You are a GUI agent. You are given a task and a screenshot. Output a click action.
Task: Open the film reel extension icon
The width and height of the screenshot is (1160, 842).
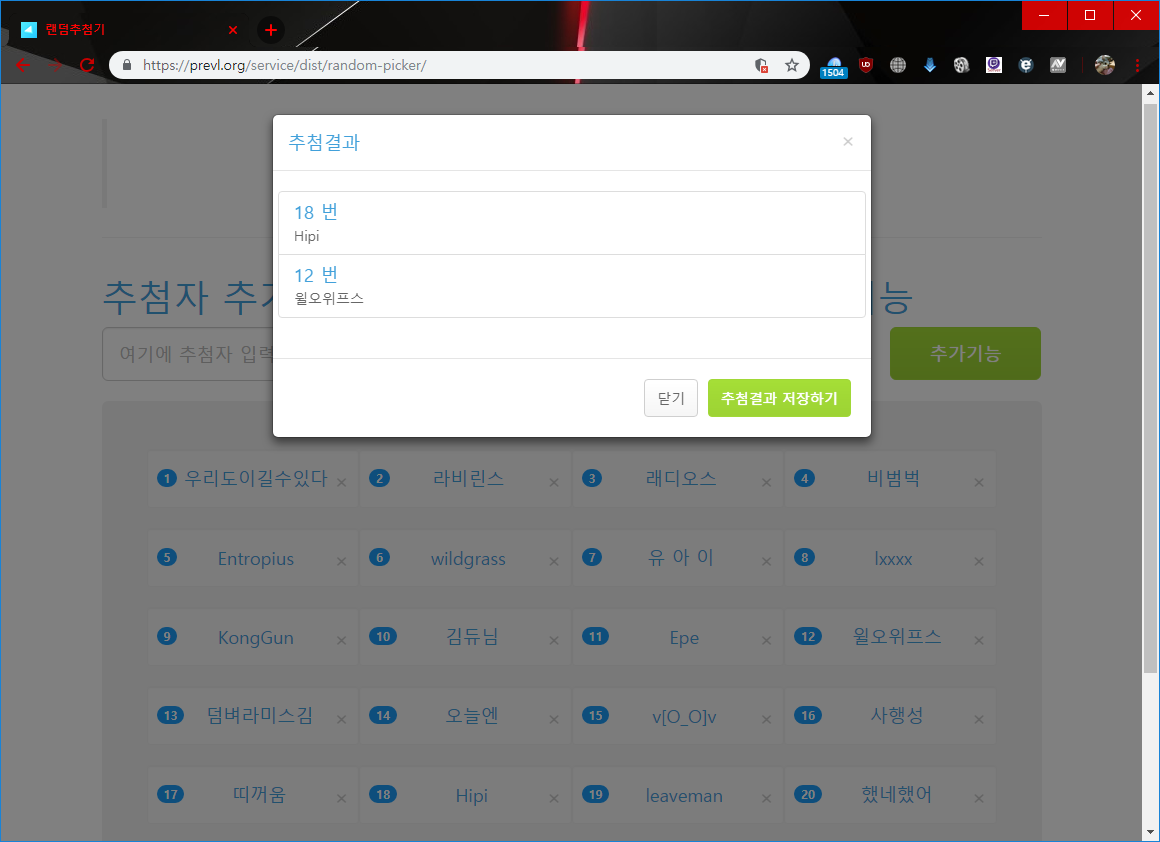pyautogui.click(x=961, y=65)
